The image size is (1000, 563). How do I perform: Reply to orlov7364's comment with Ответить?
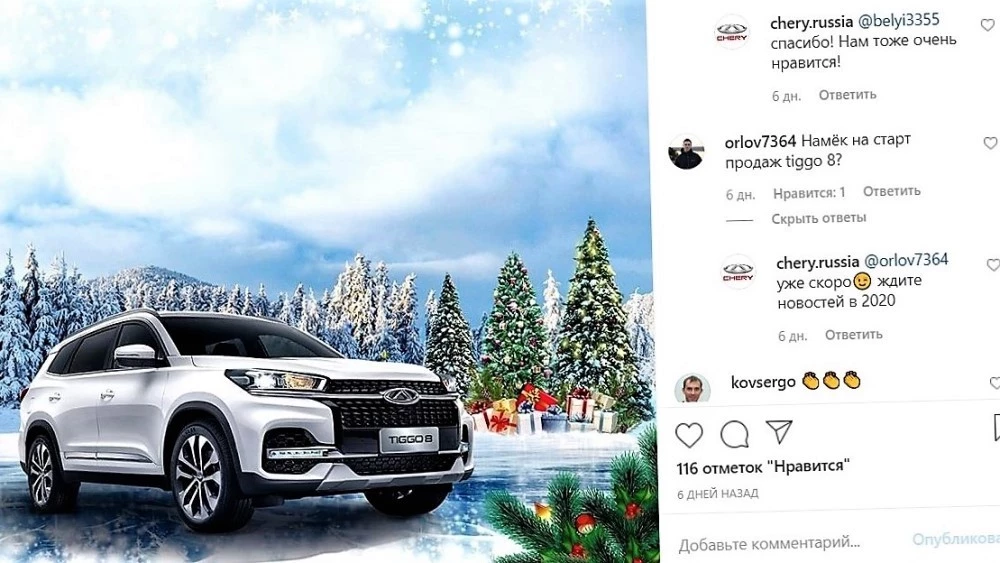tap(892, 191)
